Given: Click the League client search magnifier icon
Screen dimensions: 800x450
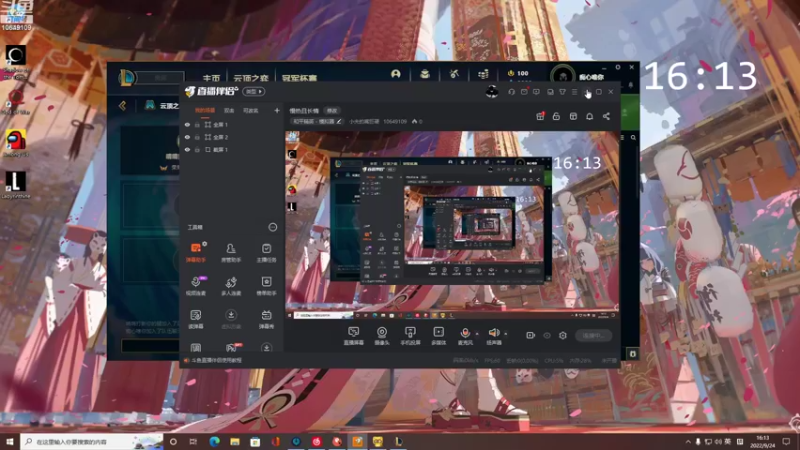Looking at the screenshot, I should coord(633,138).
